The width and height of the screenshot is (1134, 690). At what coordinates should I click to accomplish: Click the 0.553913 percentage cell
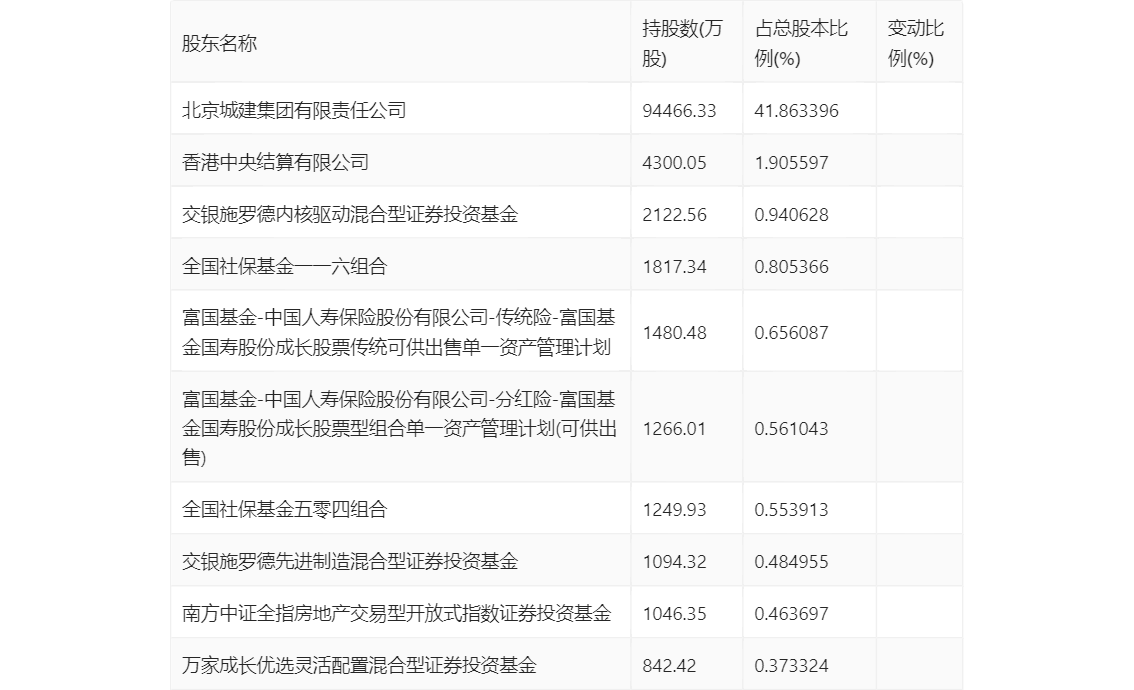point(791,510)
